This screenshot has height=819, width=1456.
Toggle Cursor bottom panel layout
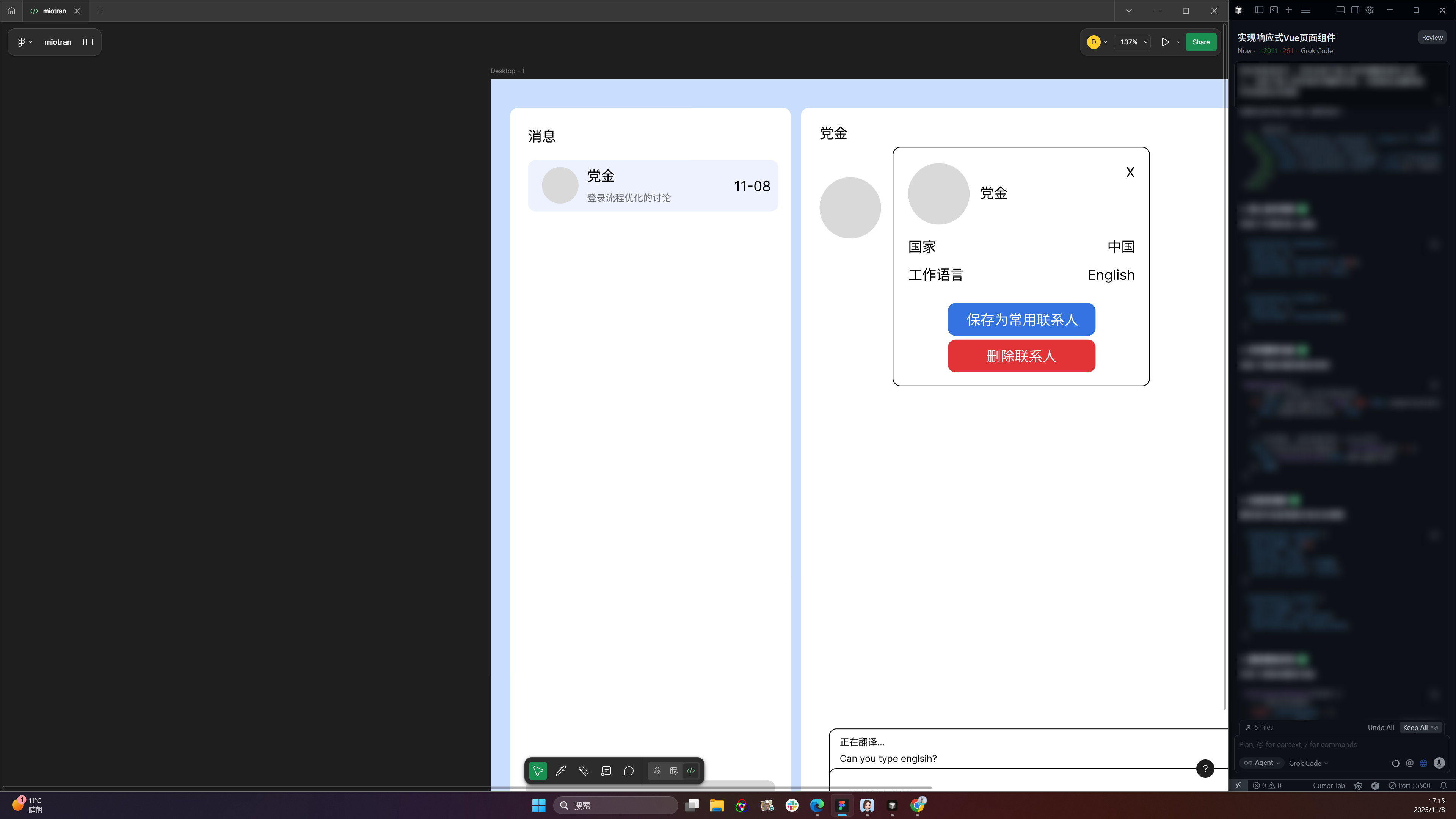click(x=1340, y=10)
